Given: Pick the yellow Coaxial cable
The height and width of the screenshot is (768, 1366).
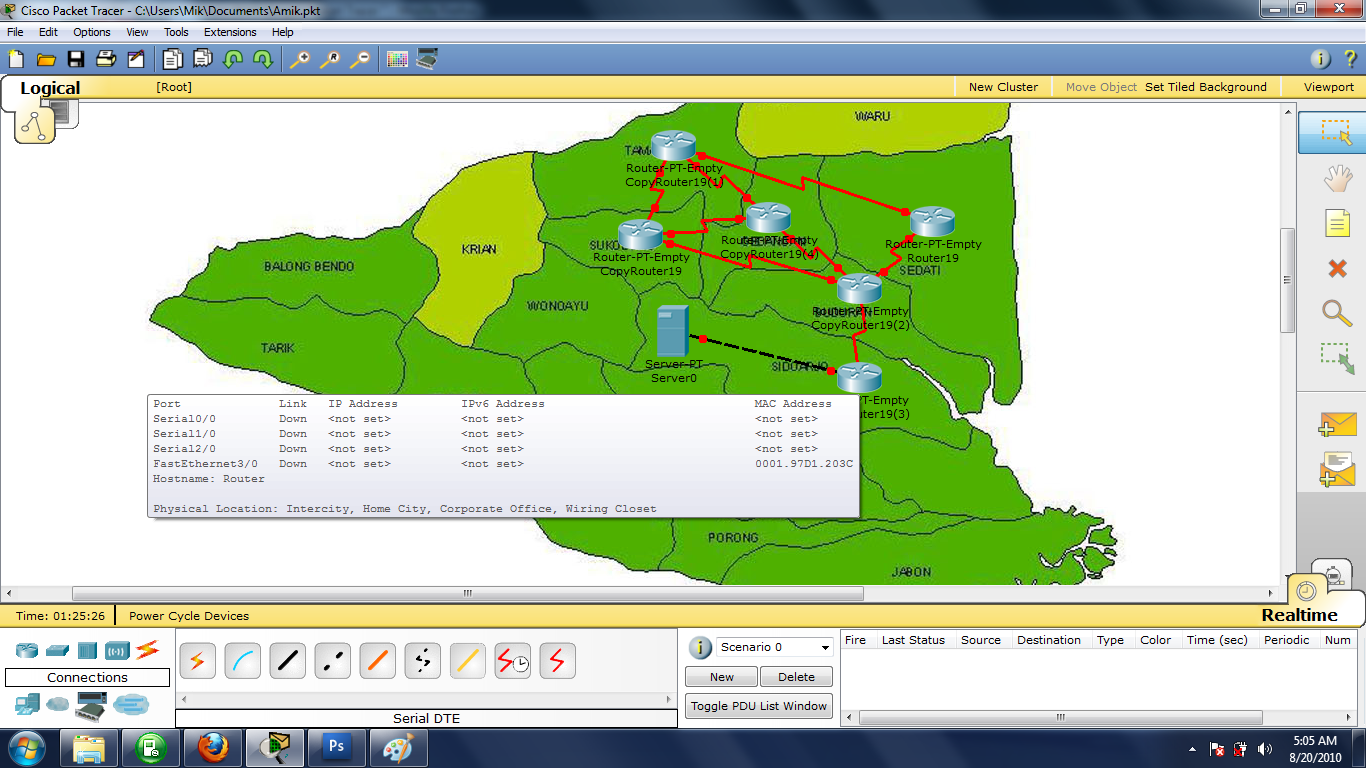Looking at the screenshot, I should coord(467,661).
